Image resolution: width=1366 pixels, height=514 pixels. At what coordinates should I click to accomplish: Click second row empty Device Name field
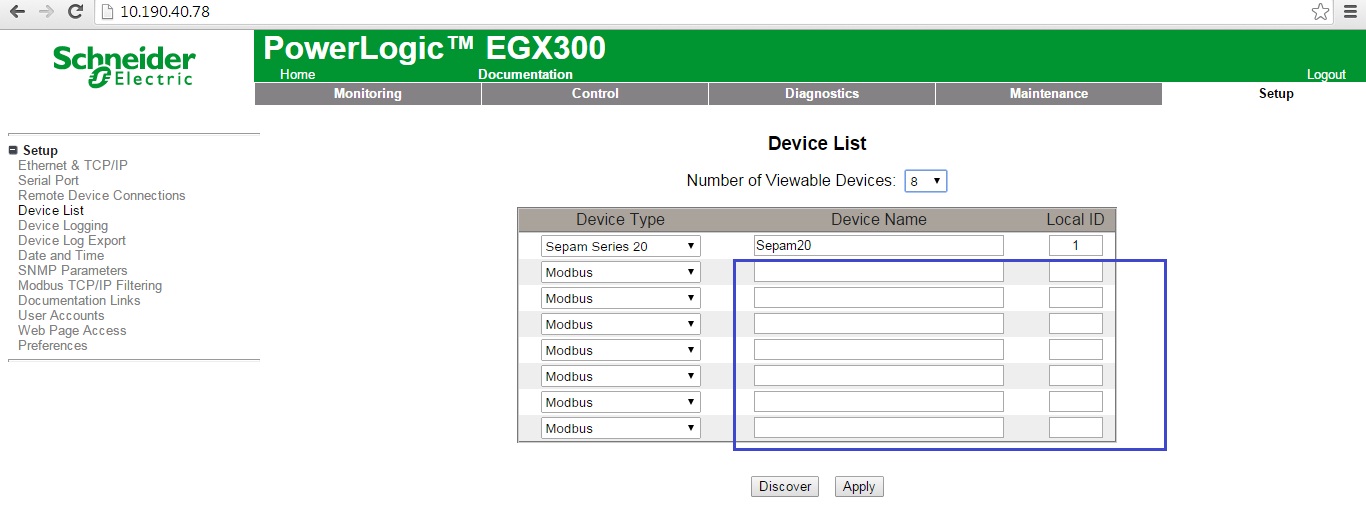tap(878, 272)
